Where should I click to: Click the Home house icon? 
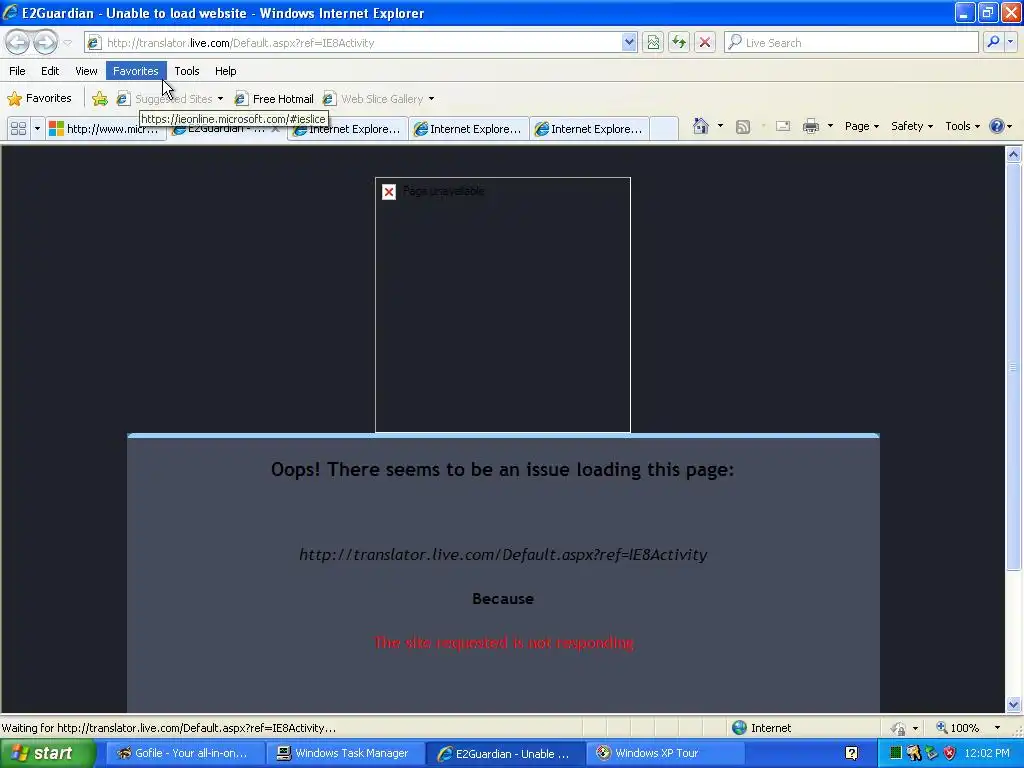point(701,126)
